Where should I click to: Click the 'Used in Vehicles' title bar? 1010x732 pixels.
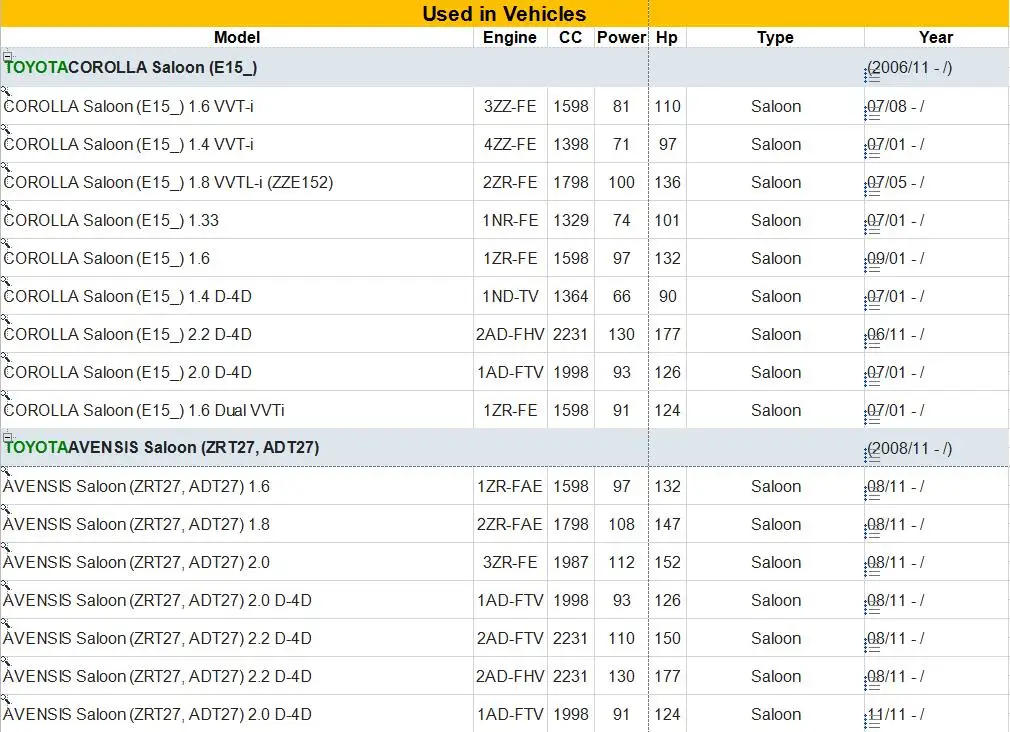(x=504, y=14)
